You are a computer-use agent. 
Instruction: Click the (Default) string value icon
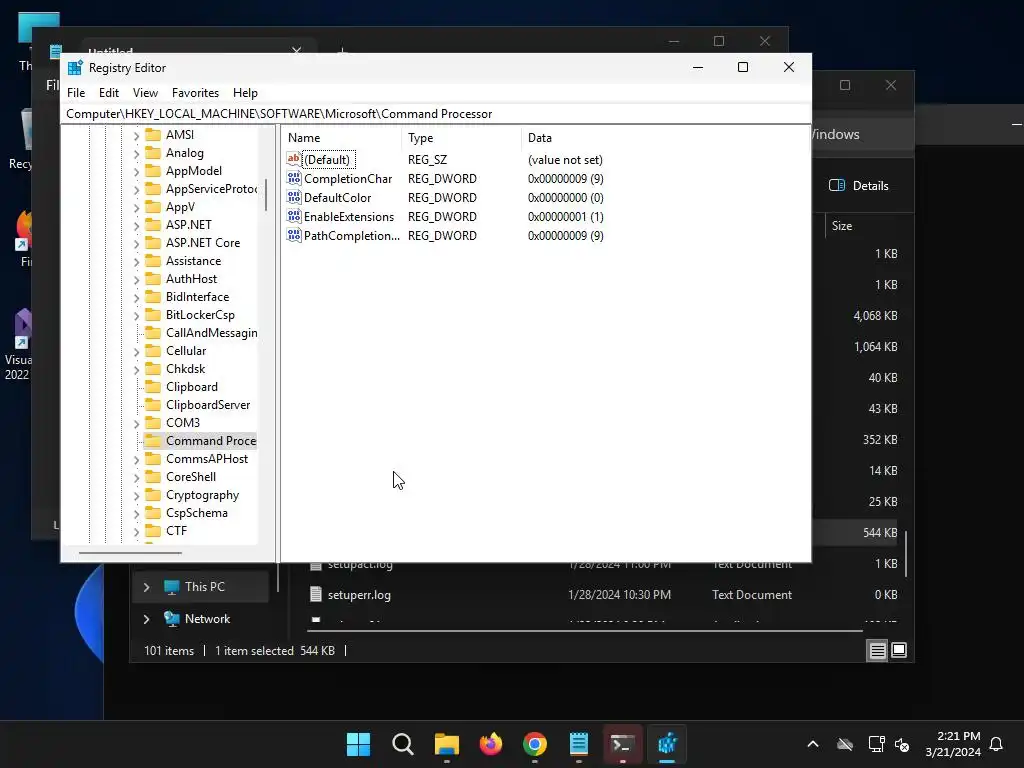294,159
